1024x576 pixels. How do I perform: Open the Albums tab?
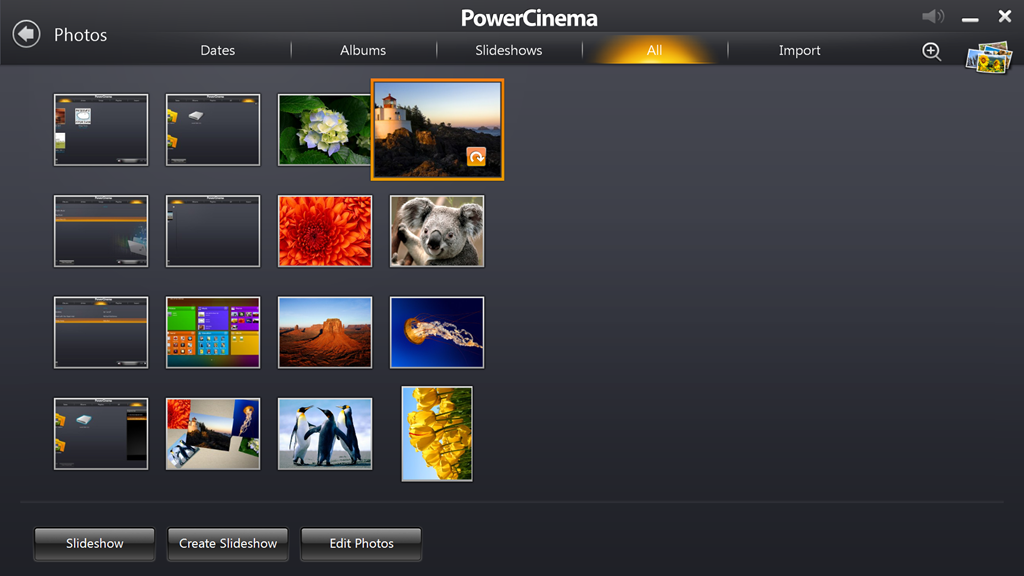[363, 50]
